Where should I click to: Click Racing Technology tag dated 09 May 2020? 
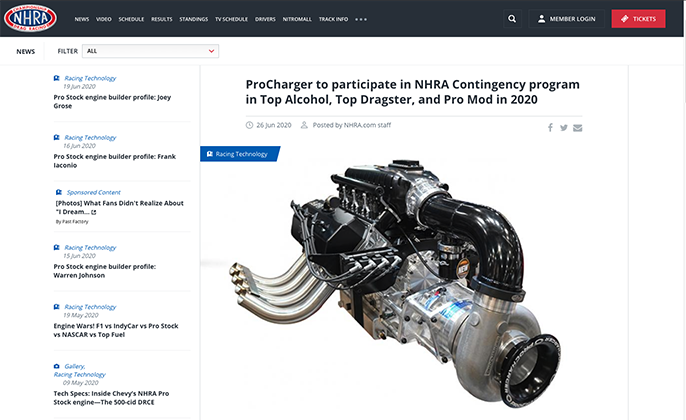[80, 374]
